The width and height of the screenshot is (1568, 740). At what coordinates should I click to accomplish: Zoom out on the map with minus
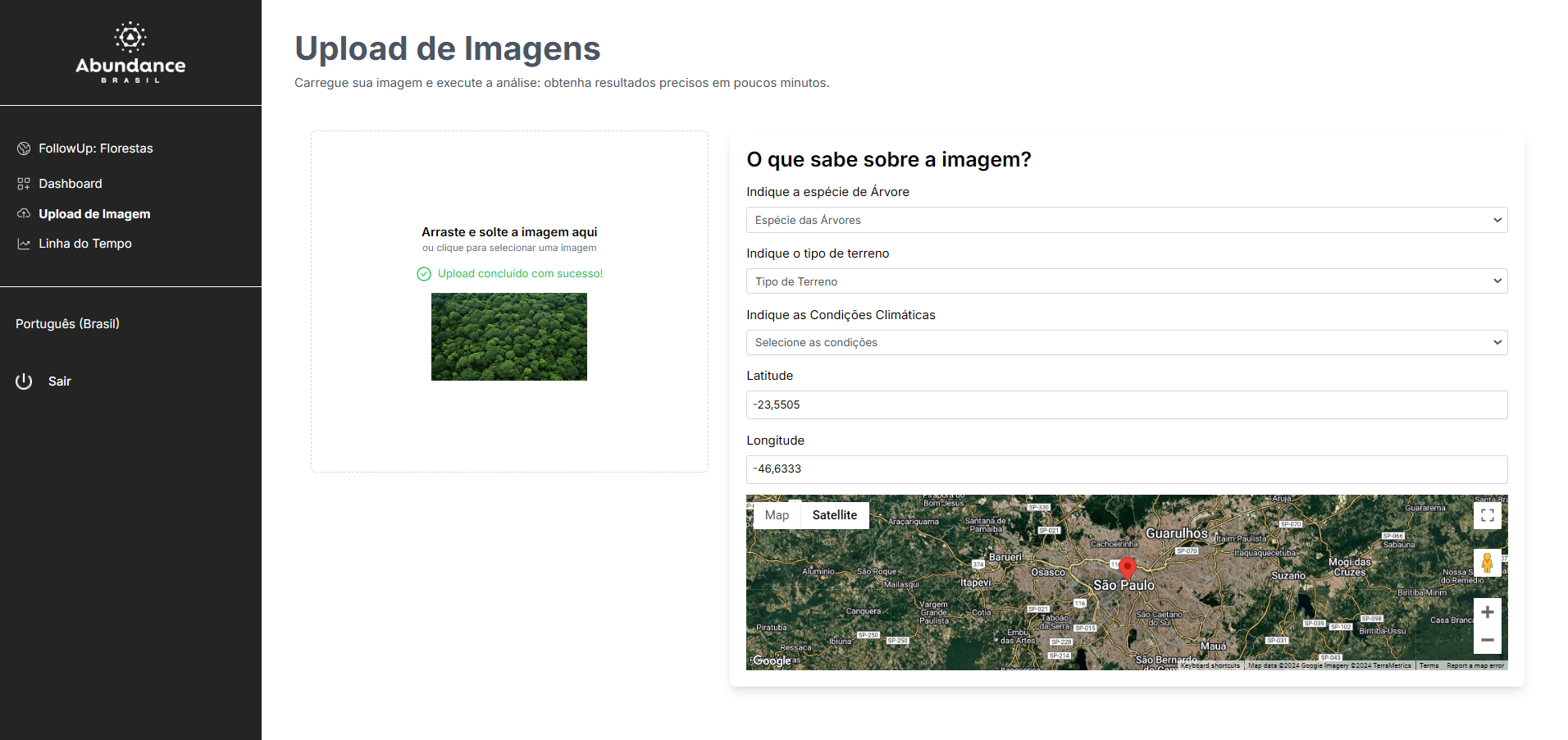coord(1487,640)
